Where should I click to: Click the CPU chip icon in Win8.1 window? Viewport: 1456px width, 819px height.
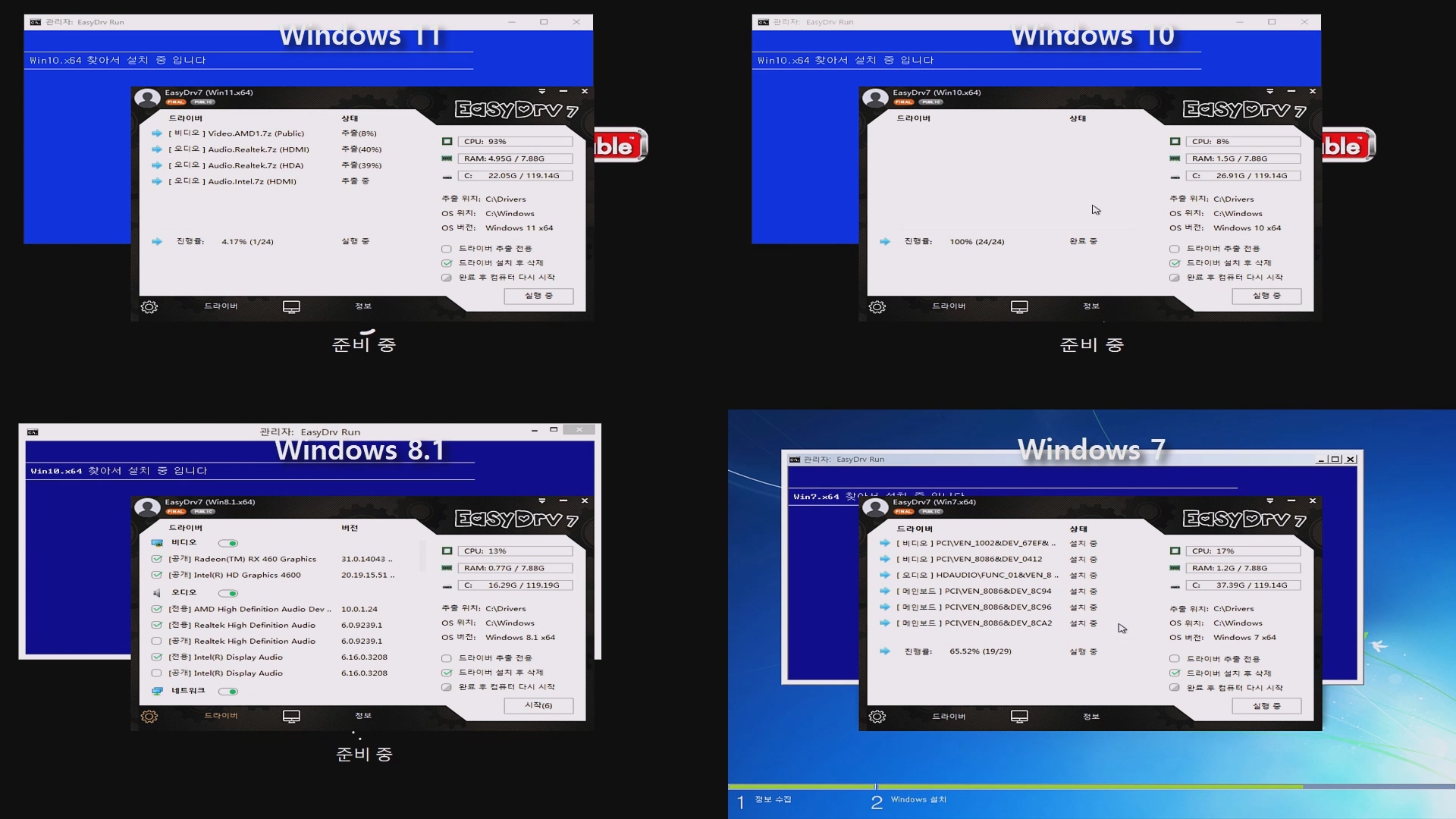coord(447,551)
